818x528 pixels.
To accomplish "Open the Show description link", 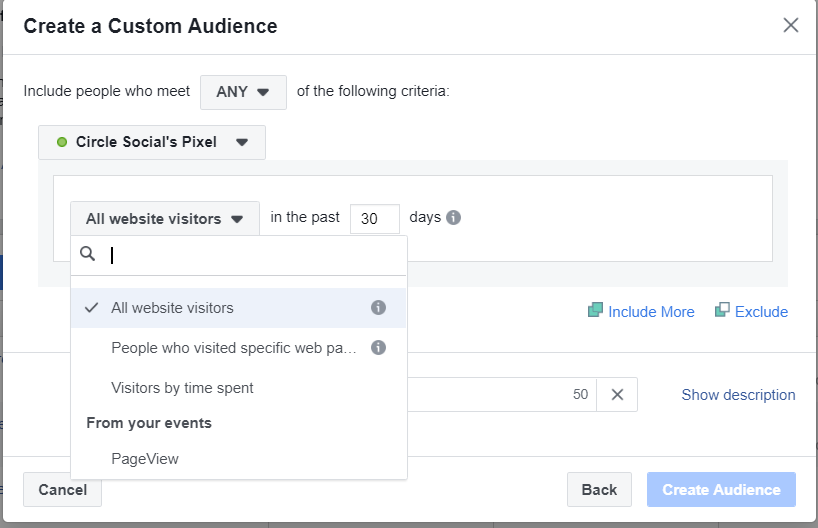I will 738,395.
